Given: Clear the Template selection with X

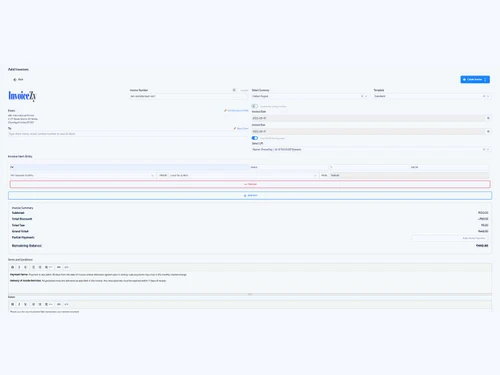Looking at the screenshot, I should pyautogui.click(x=484, y=96).
